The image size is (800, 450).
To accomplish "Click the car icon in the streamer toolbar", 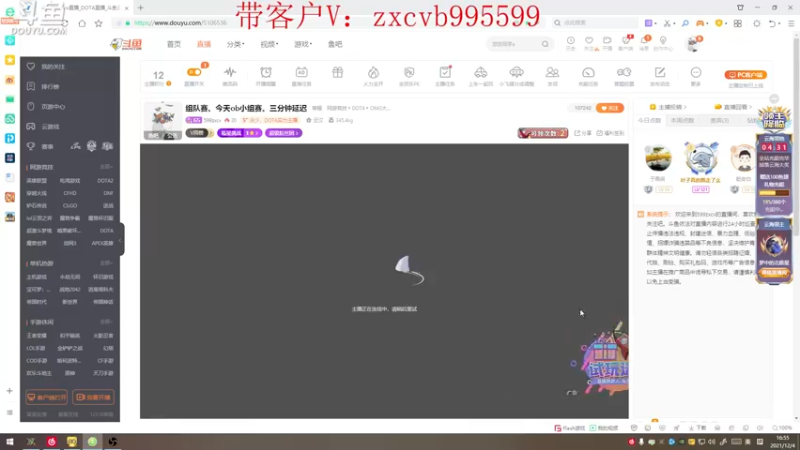I will coord(481,72).
